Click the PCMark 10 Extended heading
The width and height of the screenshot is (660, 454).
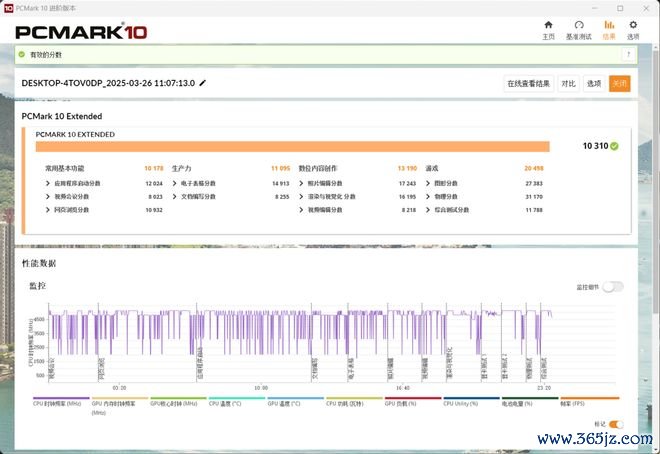click(62, 116)
